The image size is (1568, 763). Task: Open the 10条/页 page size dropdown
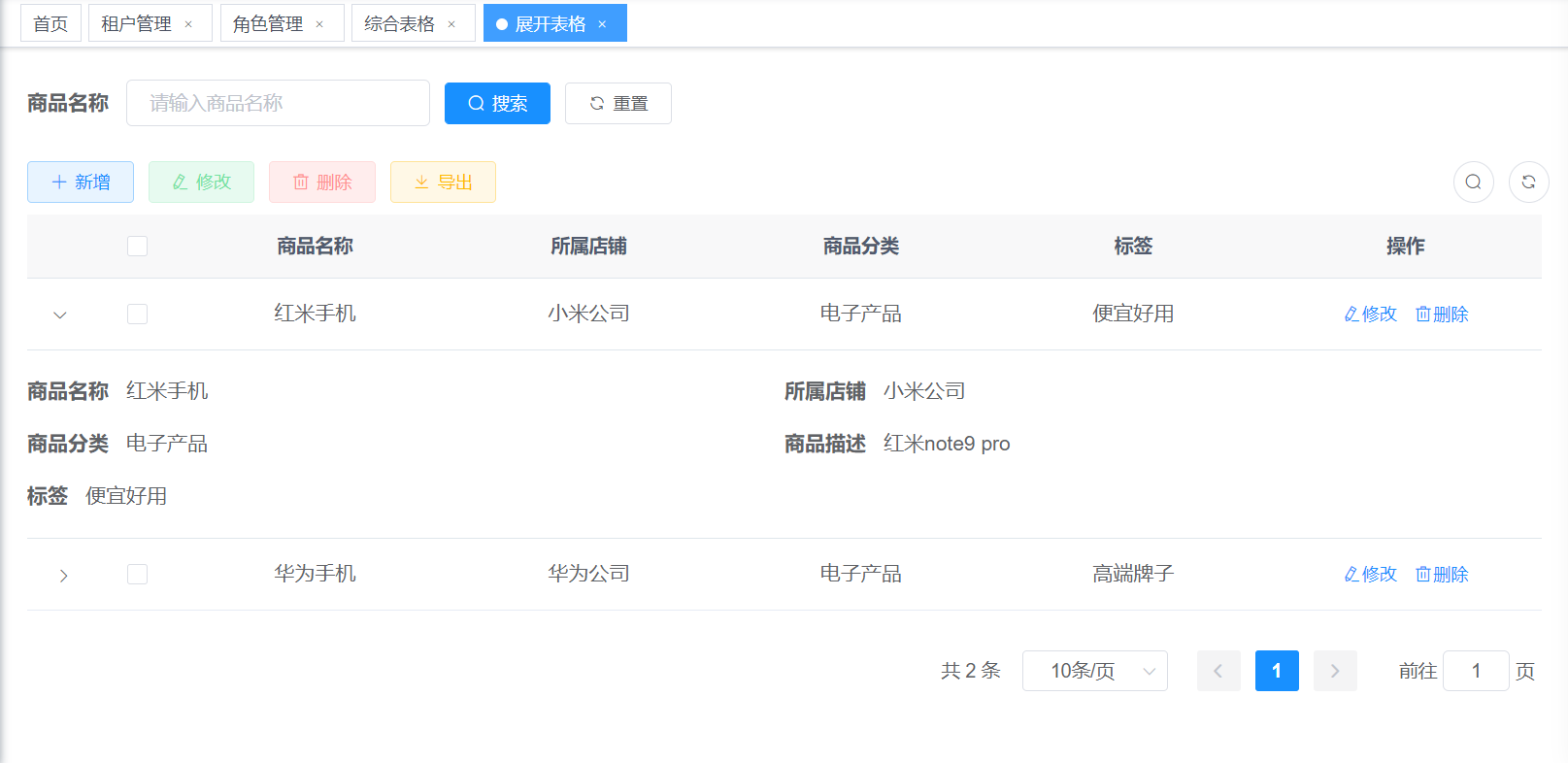click(x=1094, y=671)
